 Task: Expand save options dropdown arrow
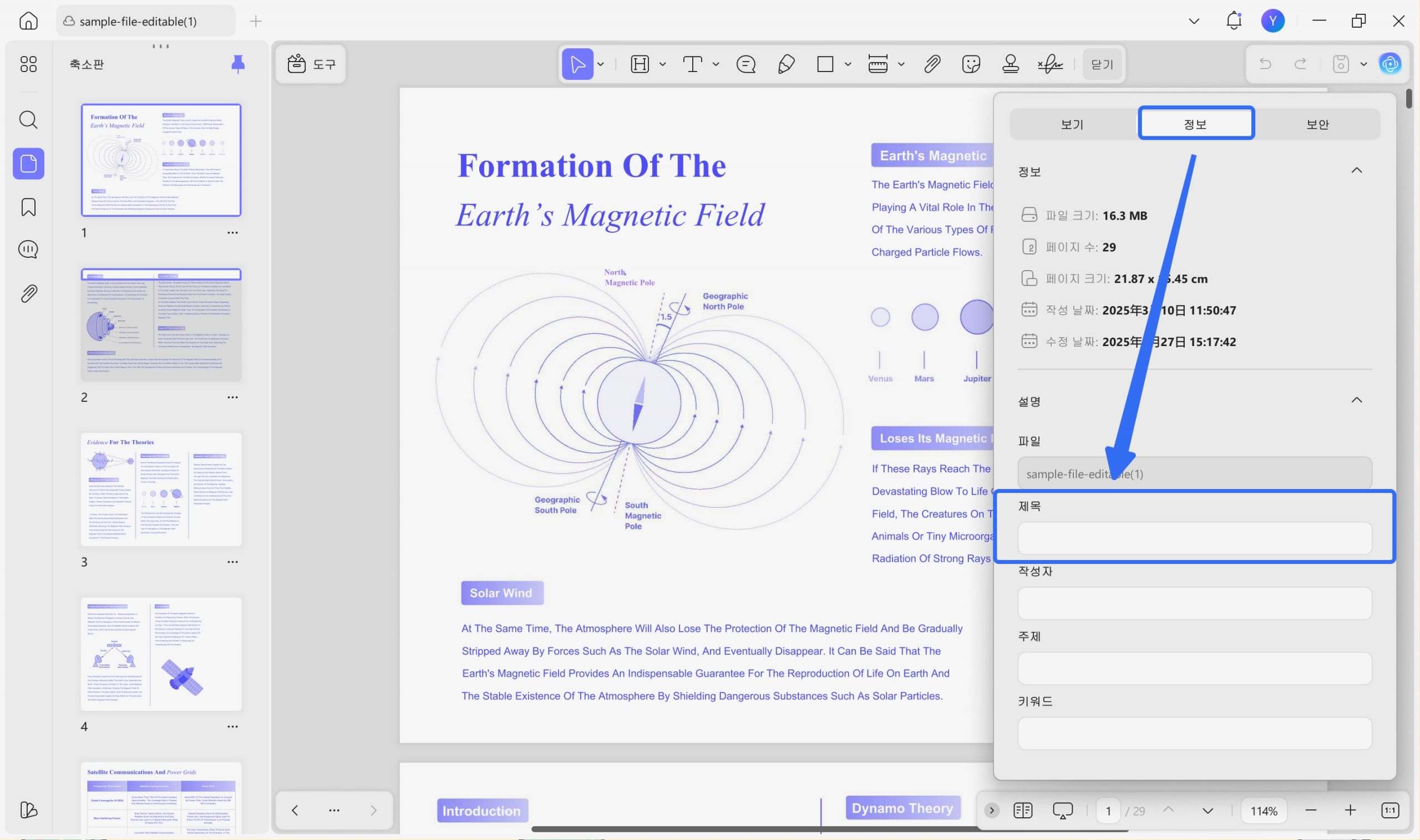1363,64
